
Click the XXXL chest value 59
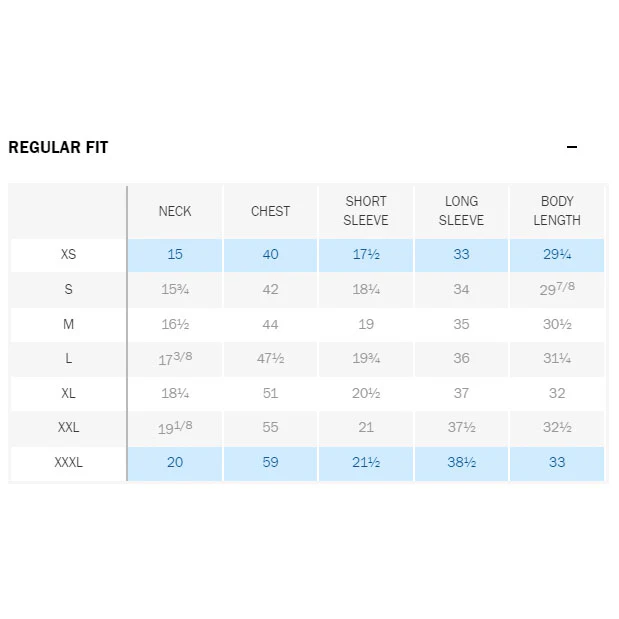click(270, 462)
